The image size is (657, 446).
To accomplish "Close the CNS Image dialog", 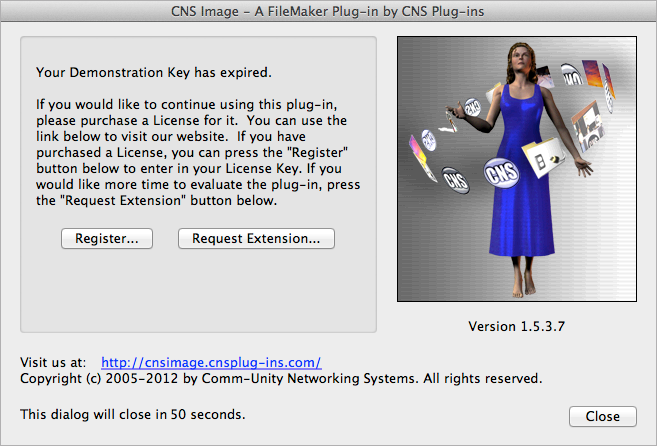I will (603, 416).
